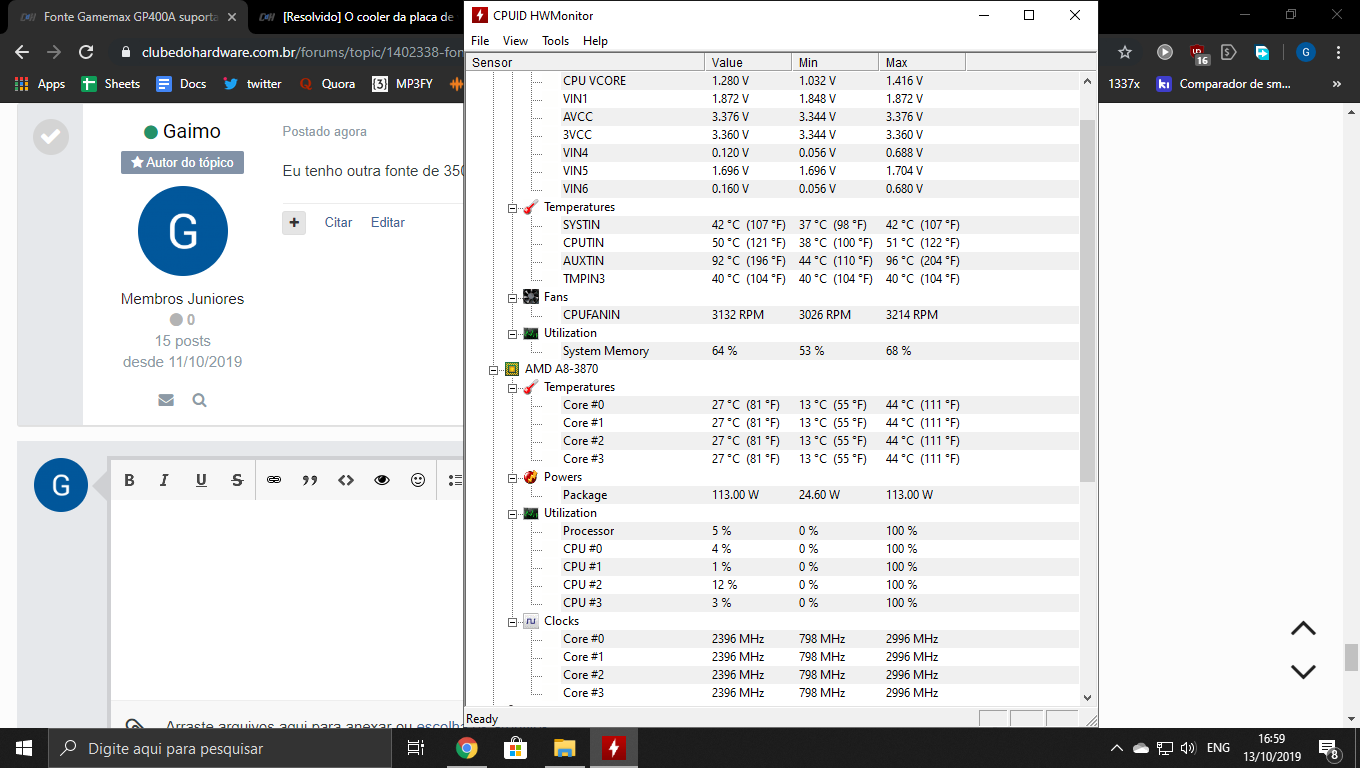Click the AMD A8-3870 processor chip icon
The width and height of the screenshot is (1360, 768).
512,369
